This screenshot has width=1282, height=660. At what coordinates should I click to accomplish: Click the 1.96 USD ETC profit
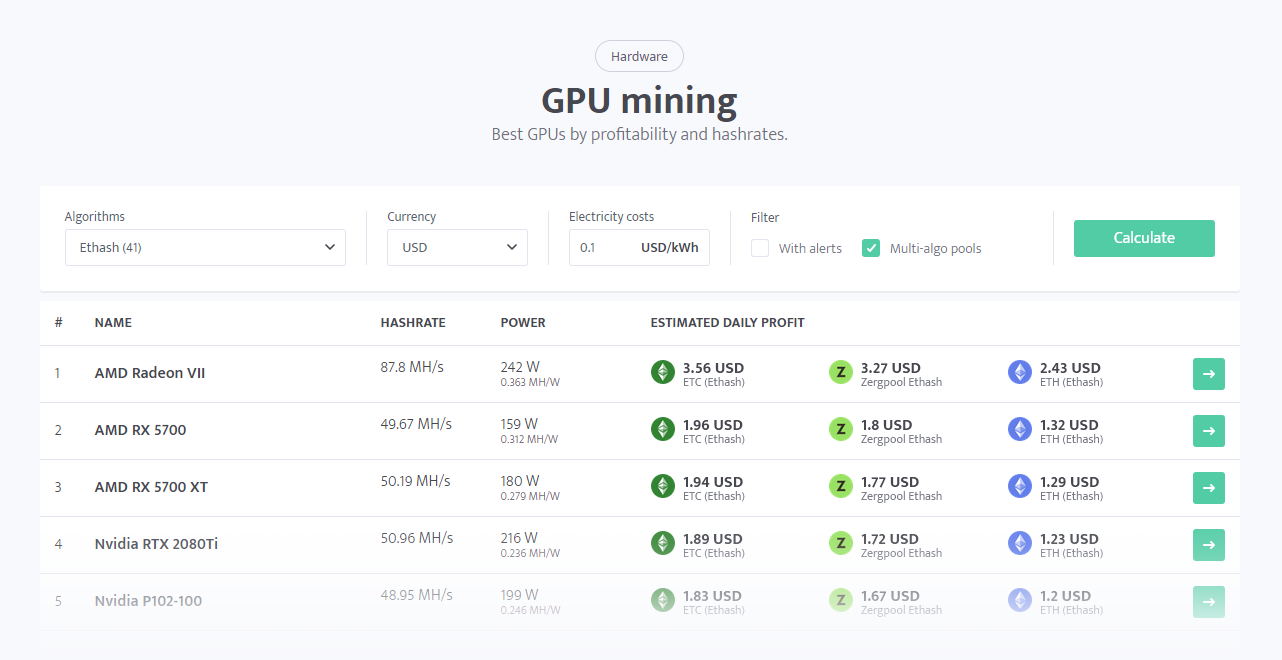713,425
